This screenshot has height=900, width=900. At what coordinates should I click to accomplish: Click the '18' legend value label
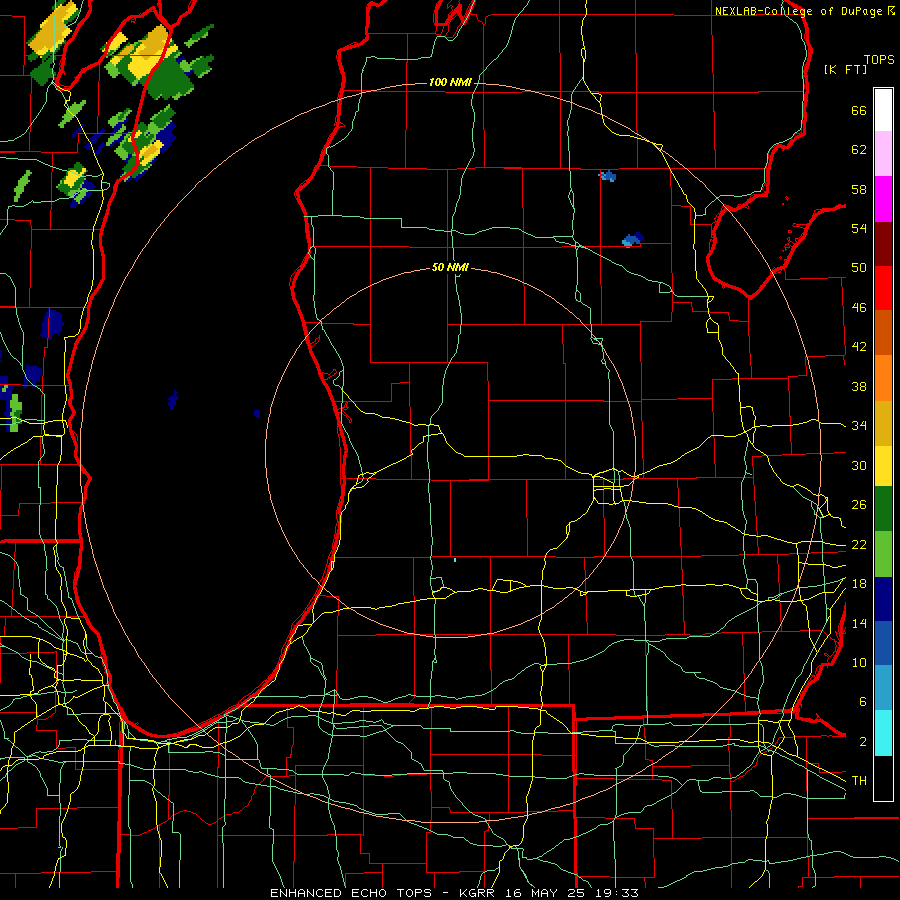coord(859,584)
